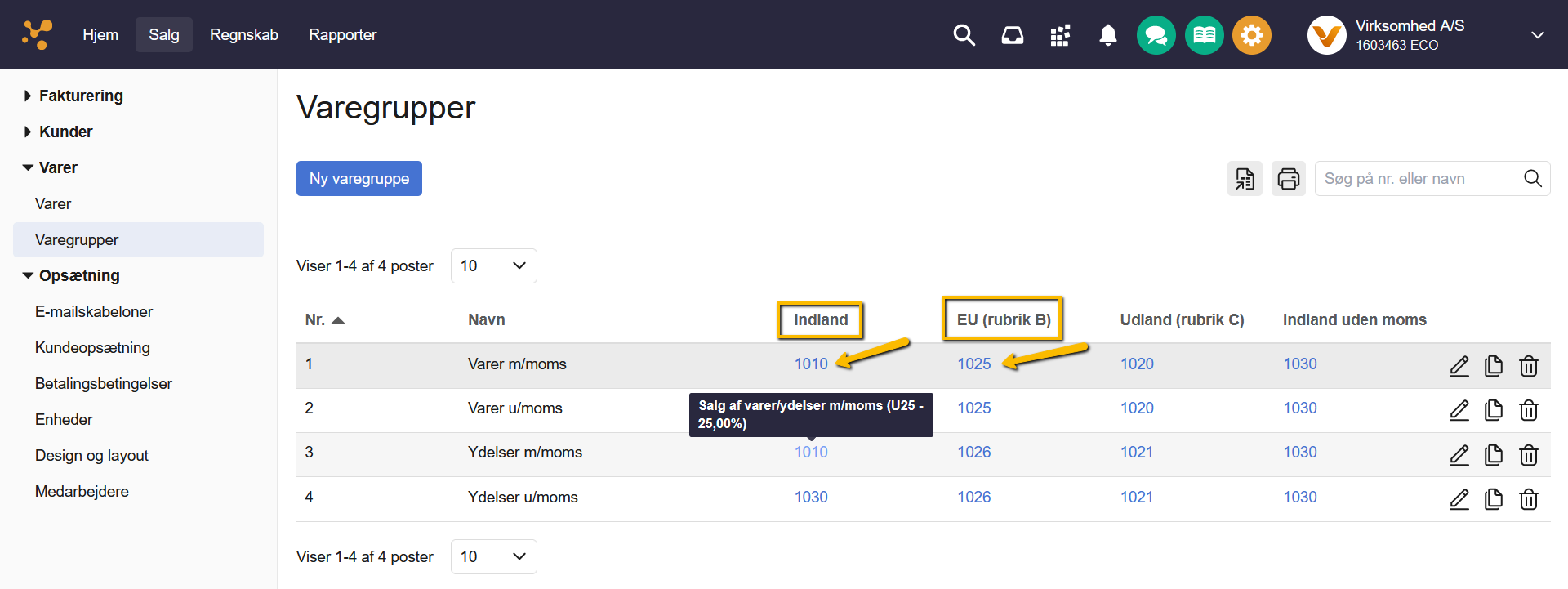Viewport: 1568px width, 589px height.
Task: Switch to the Regnskab menu
Action: coord(243,35)
